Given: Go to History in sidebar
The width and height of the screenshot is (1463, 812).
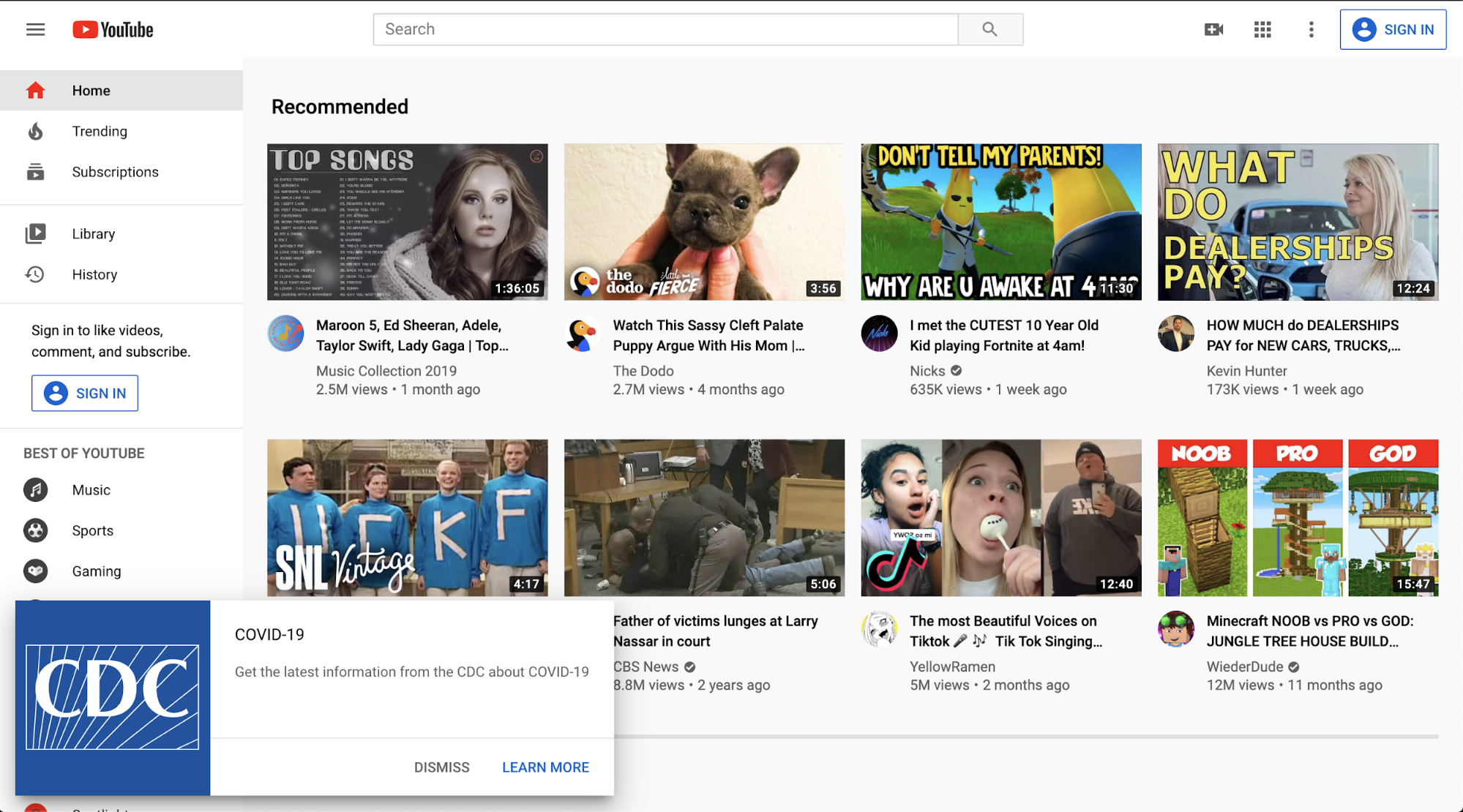Looking at the screenshot, I should point(121,274).
